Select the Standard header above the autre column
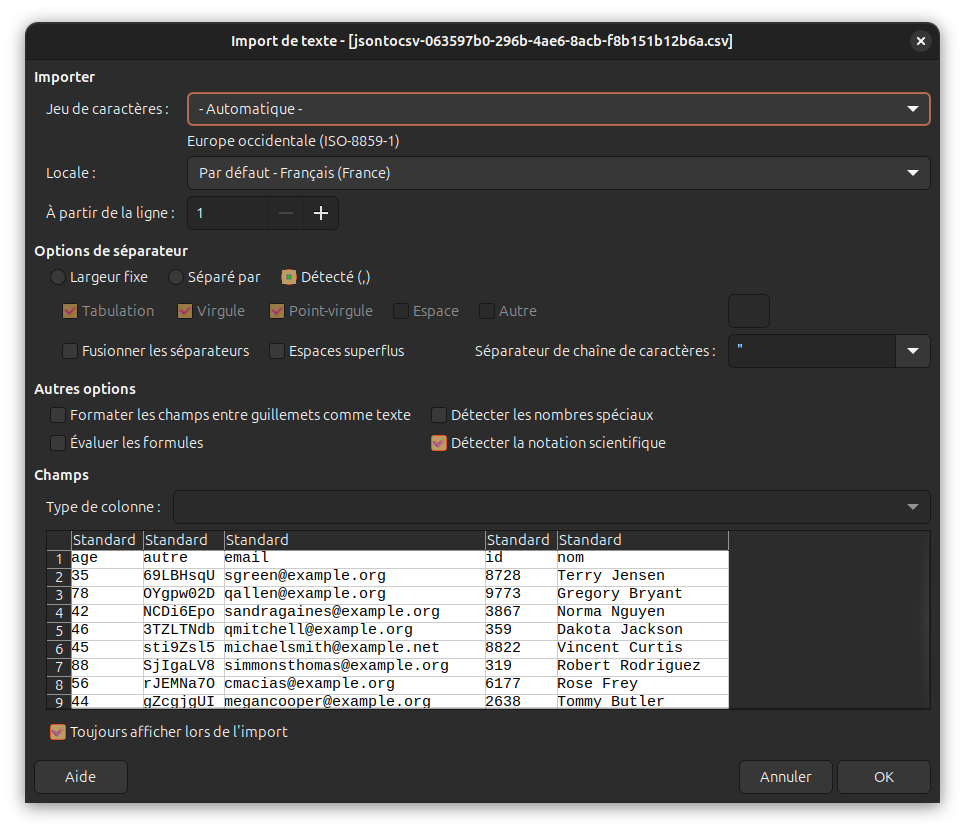965x831 pixels. coord(183,540)
